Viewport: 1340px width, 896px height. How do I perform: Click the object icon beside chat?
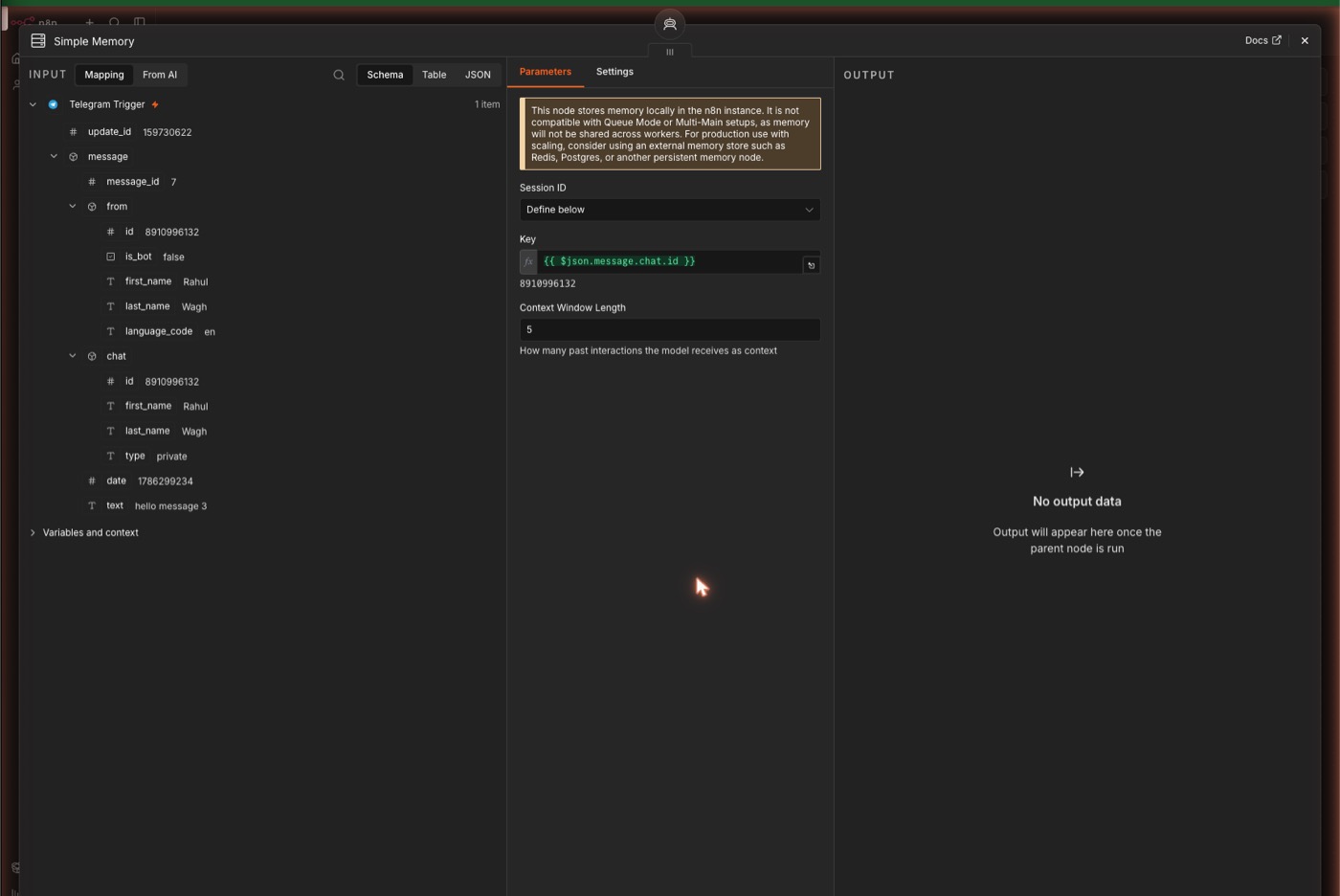point(92,356)
